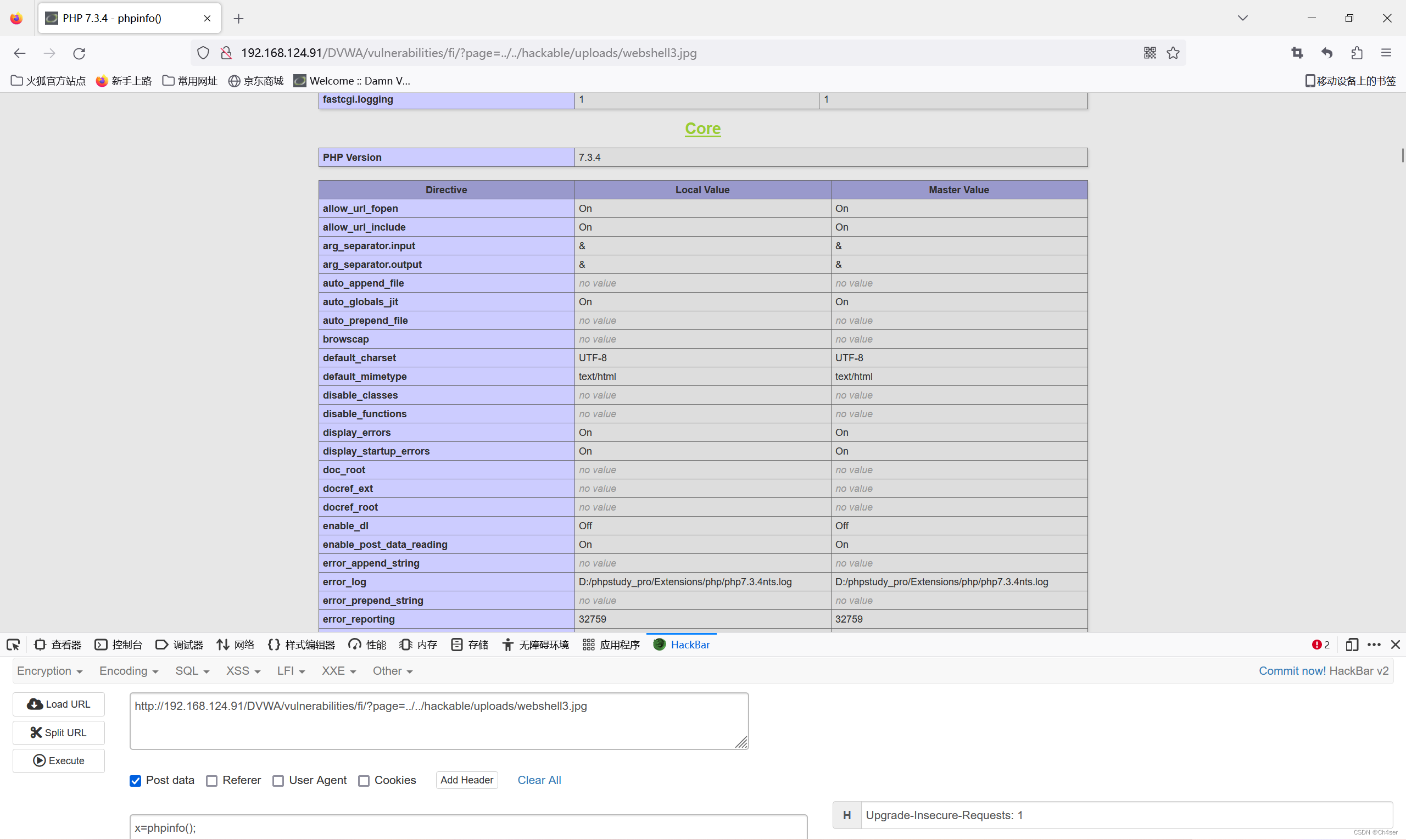Select the HackBar devtools tab
This screenshot has height=840, width=1406.
point(681,645)
